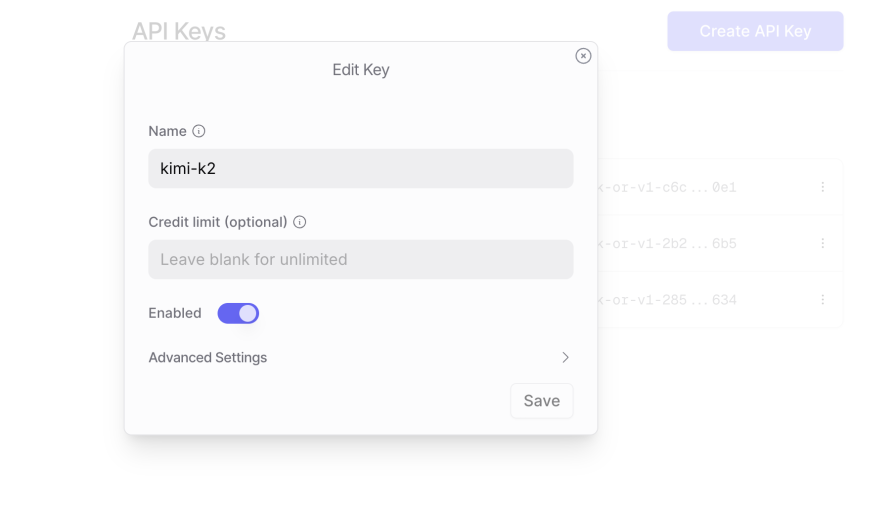Toggle the Enabled switch off
This screenshot has width=895, height=514.
[238, 313]
